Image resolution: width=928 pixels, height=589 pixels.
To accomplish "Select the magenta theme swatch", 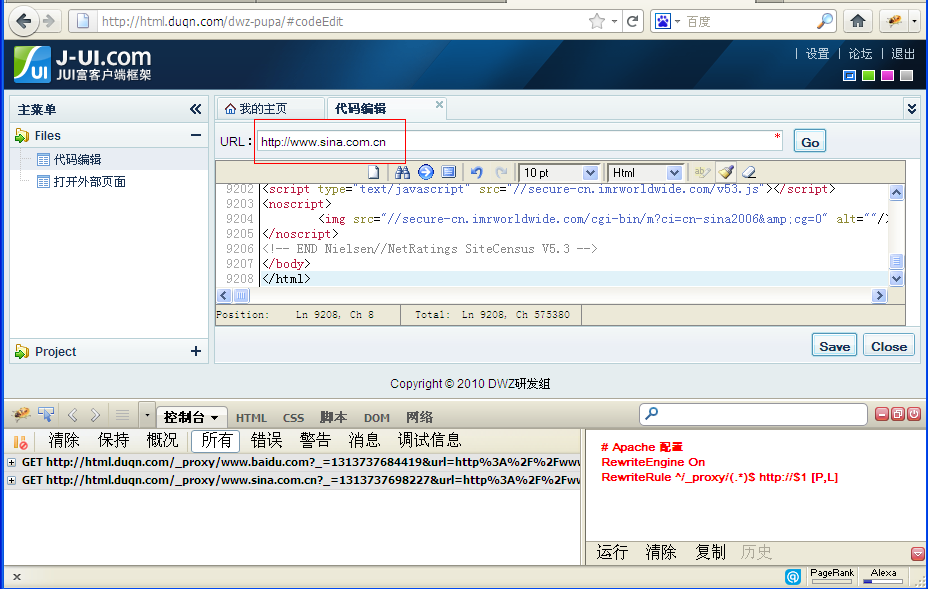I will 887,76.
